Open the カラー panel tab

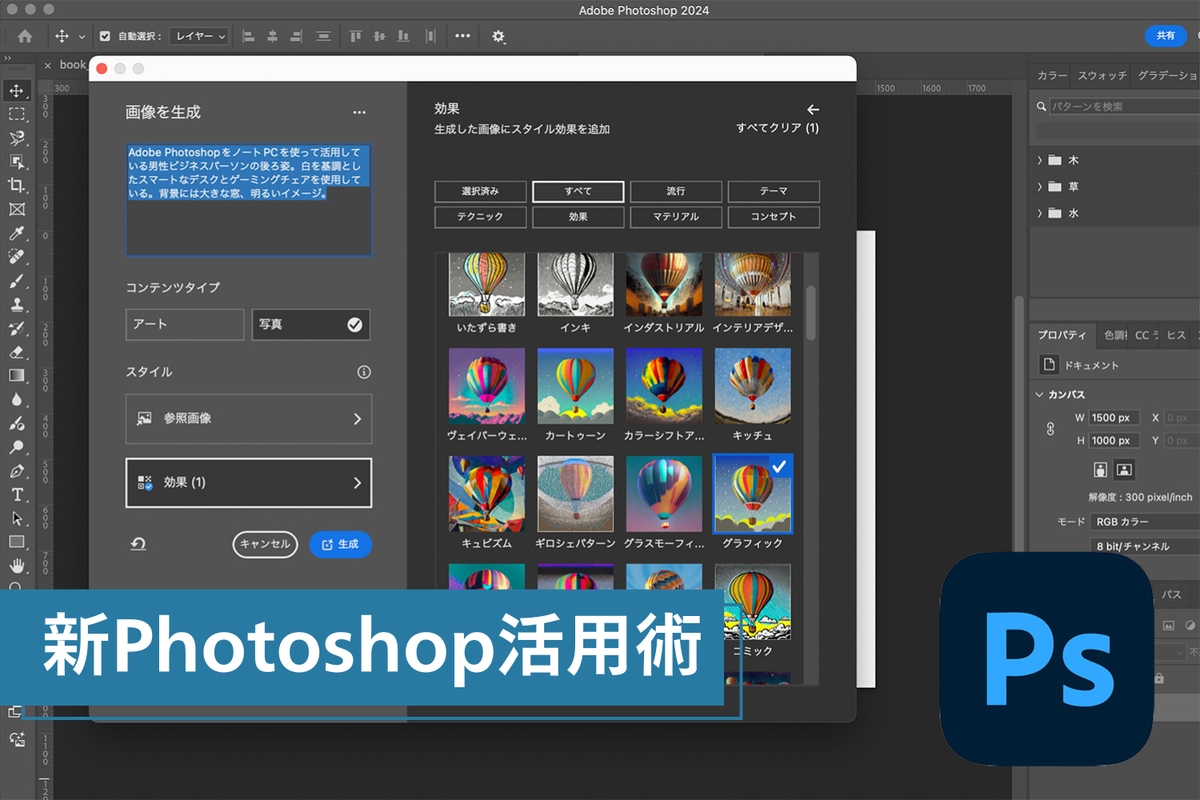[1052, 75]
